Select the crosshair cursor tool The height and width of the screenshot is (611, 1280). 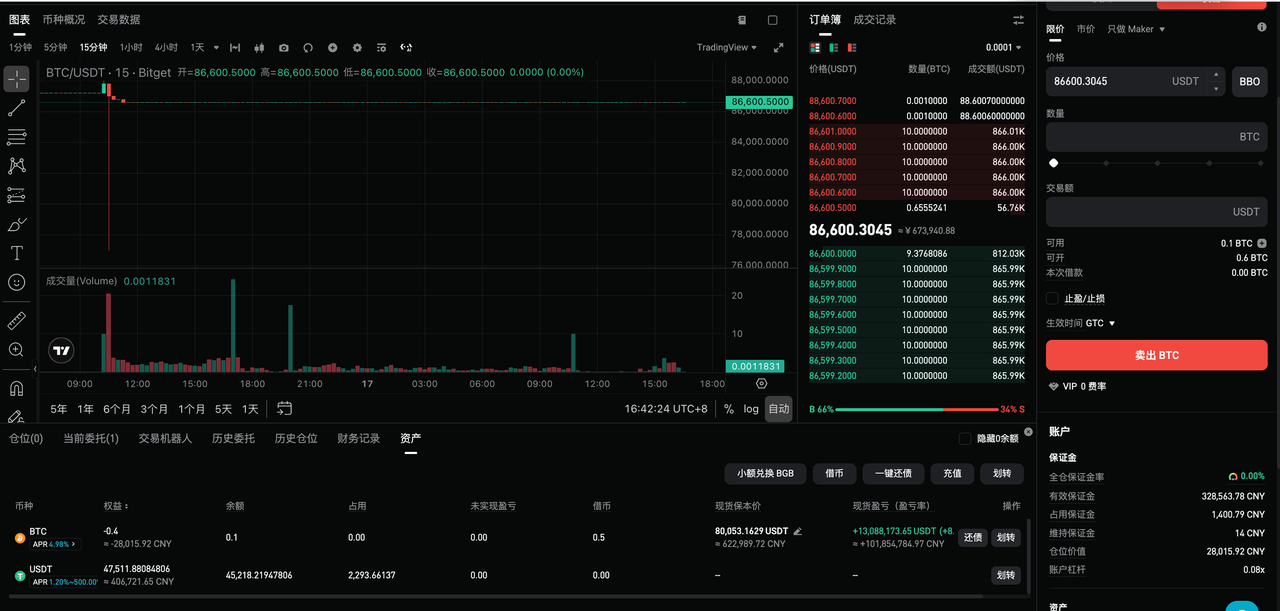coord(17,78)
